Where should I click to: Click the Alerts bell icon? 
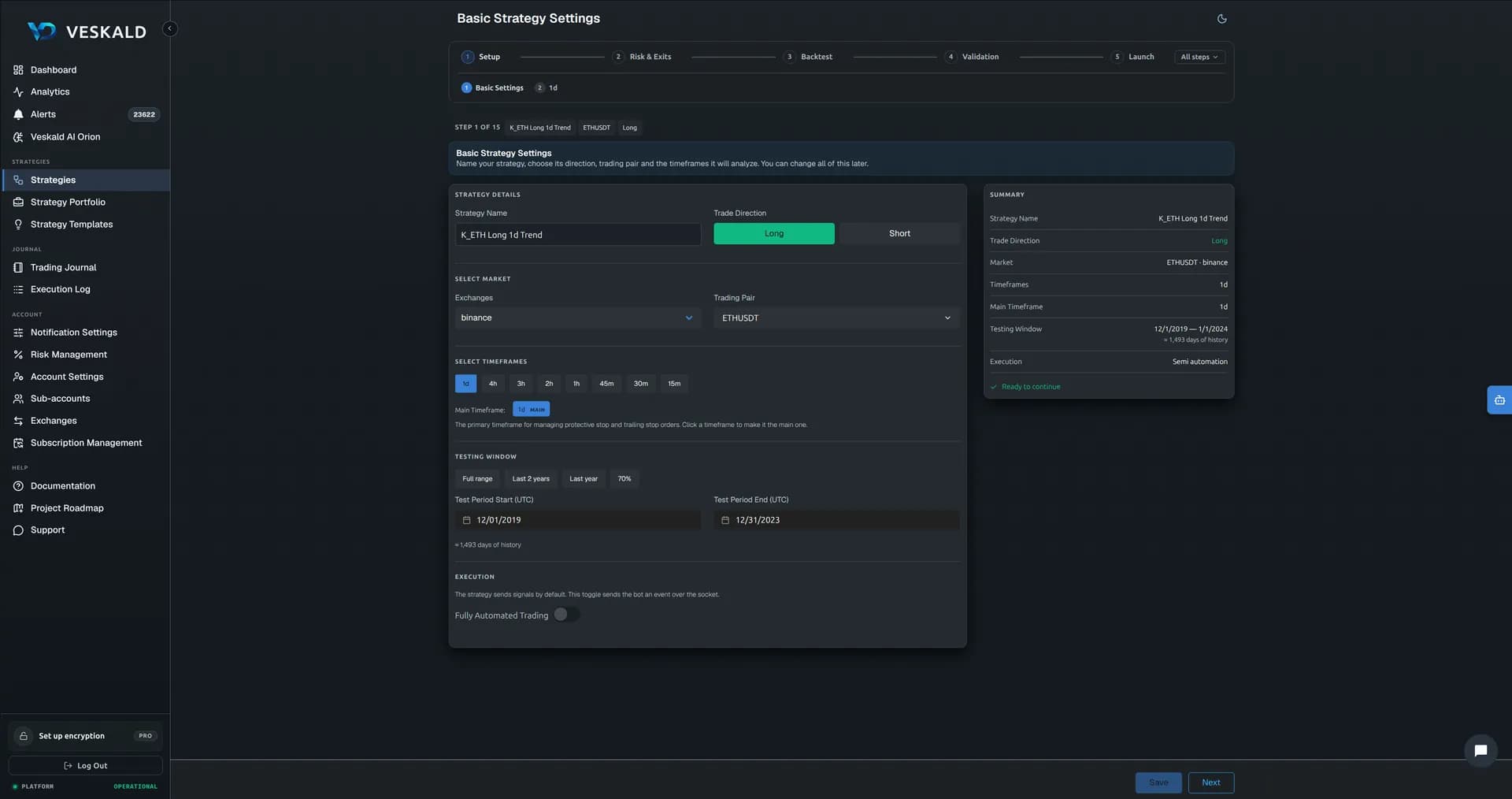(18, 114)
